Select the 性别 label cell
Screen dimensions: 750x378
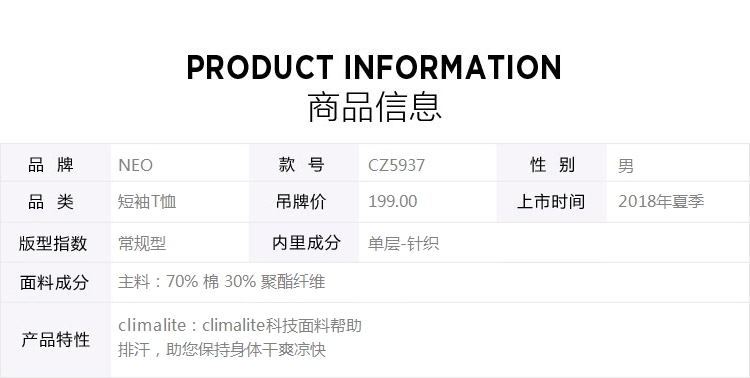[x=551, y=163]
